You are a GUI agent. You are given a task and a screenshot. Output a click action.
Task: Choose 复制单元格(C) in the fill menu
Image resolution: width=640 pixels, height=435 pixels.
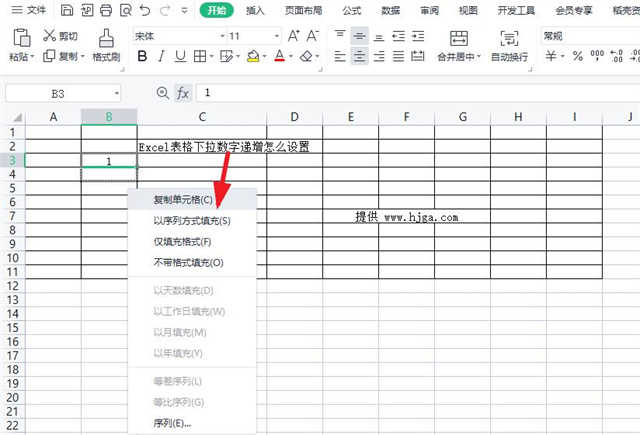tap(192, 200)
